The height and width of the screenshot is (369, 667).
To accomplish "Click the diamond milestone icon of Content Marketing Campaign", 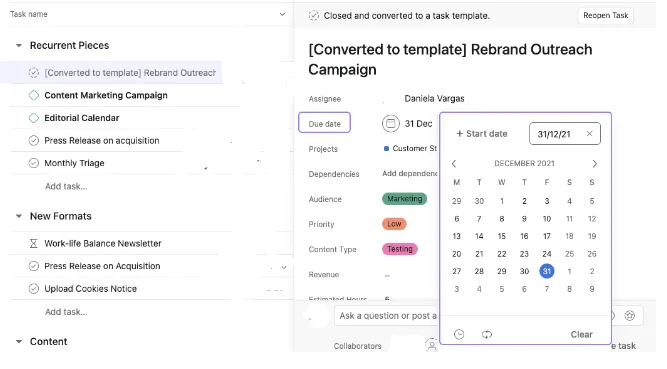I will tap(34, 95).
